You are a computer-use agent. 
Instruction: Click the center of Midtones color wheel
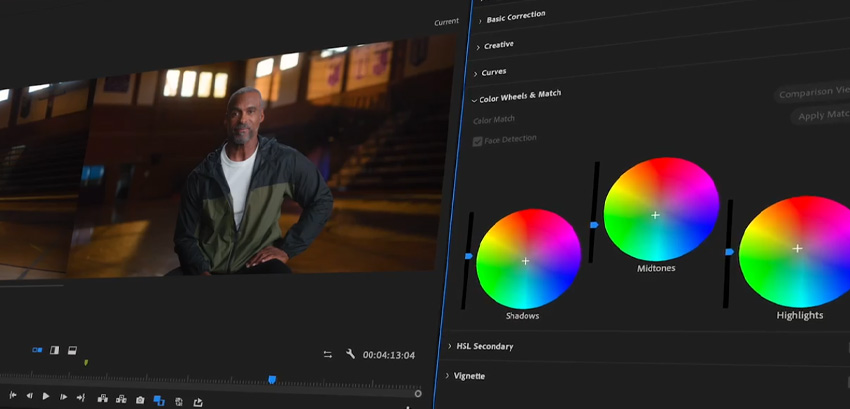pos(655,215)
